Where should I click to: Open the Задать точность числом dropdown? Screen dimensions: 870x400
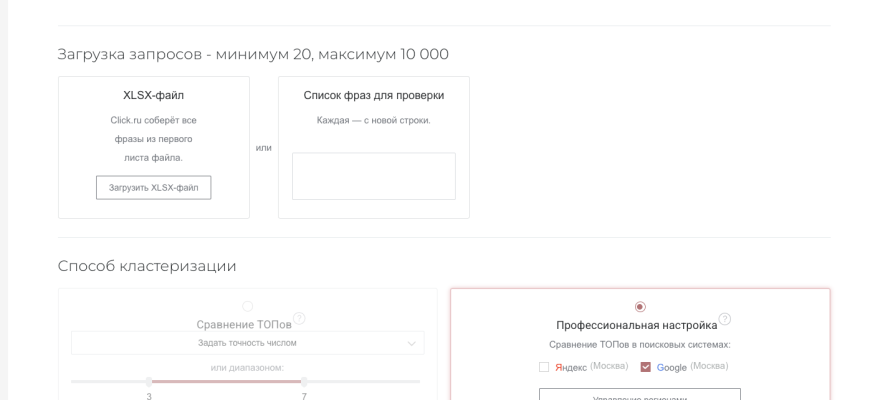(x=247, y=343)
